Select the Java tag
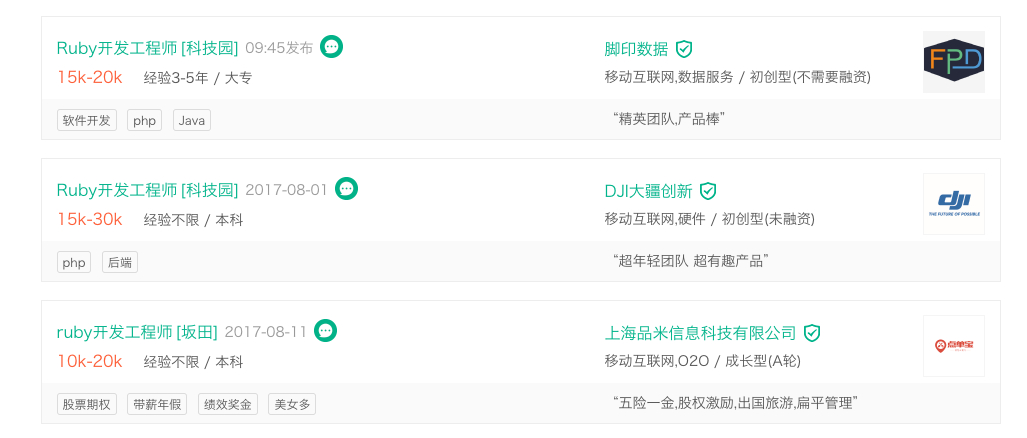 coord(192,120)
